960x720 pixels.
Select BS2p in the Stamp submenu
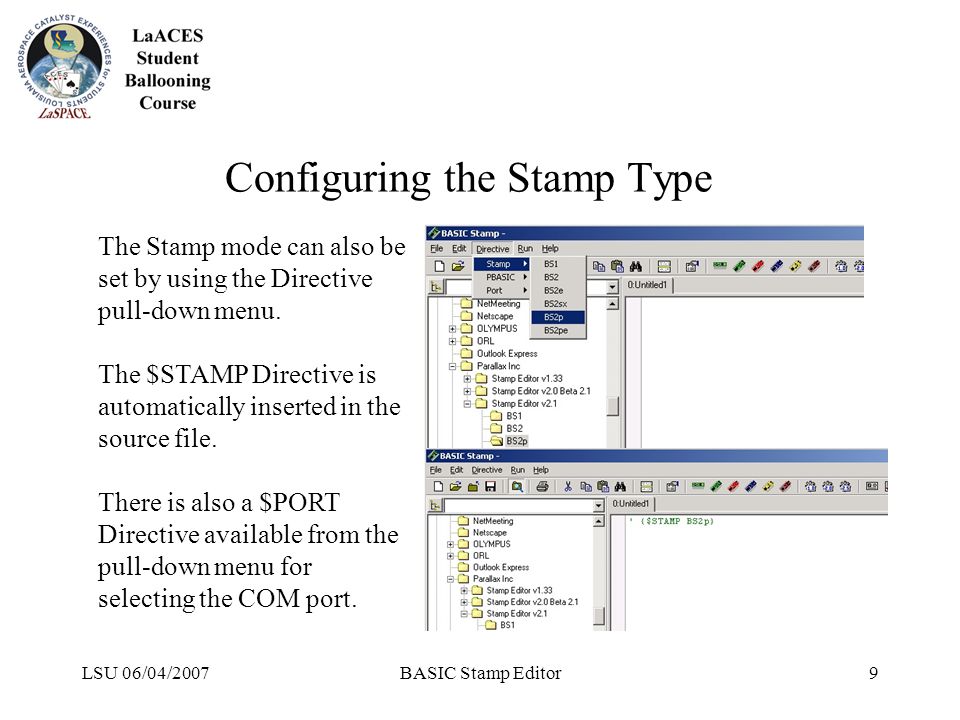pyautogui.click(x=558, y=317)
